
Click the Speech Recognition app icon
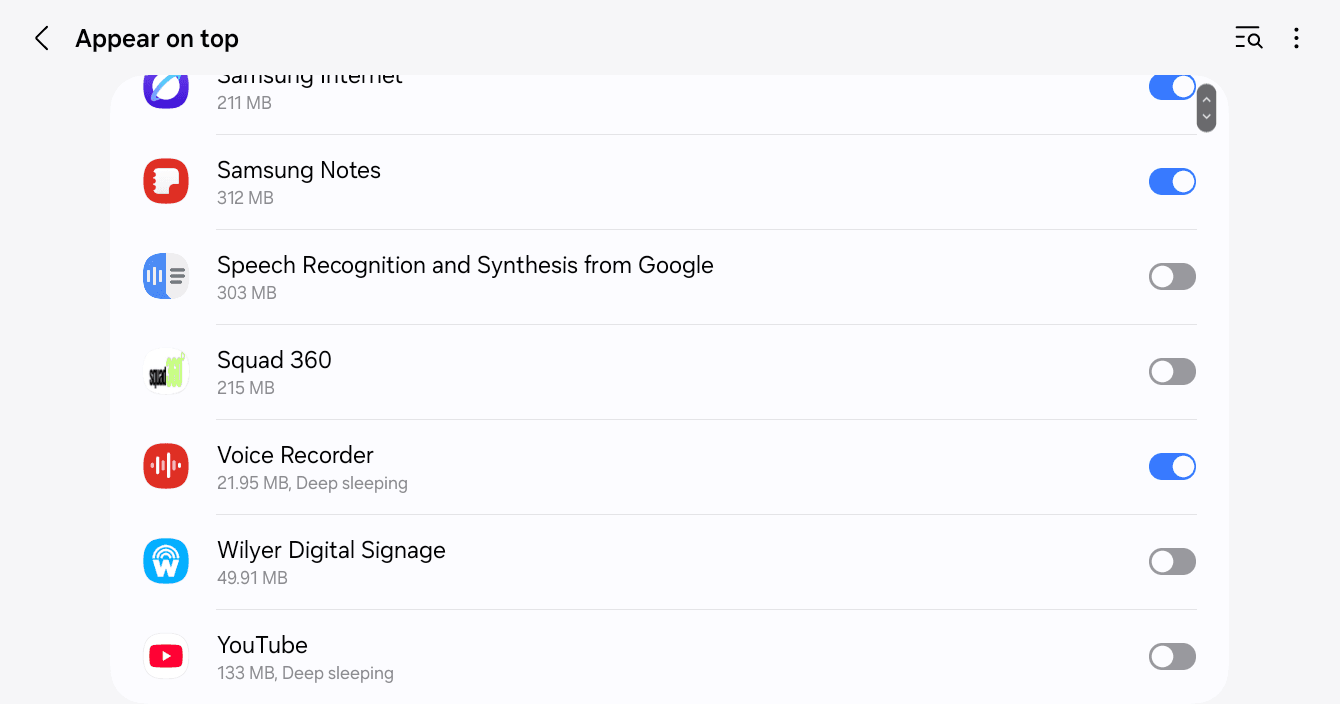click(x=166, y=276)
